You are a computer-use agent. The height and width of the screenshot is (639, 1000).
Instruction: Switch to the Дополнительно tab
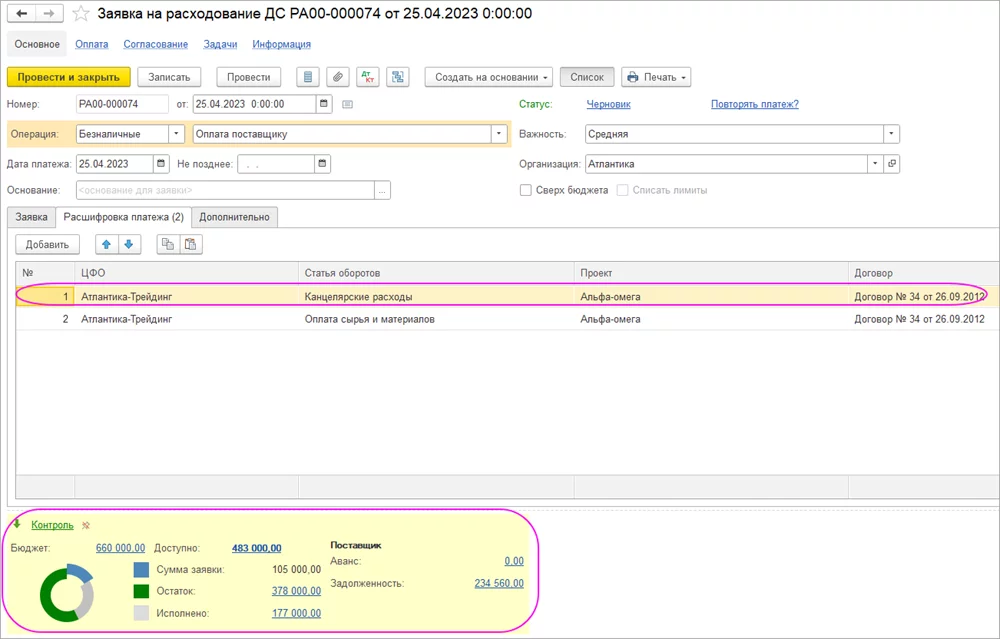[x=234, y=217]
